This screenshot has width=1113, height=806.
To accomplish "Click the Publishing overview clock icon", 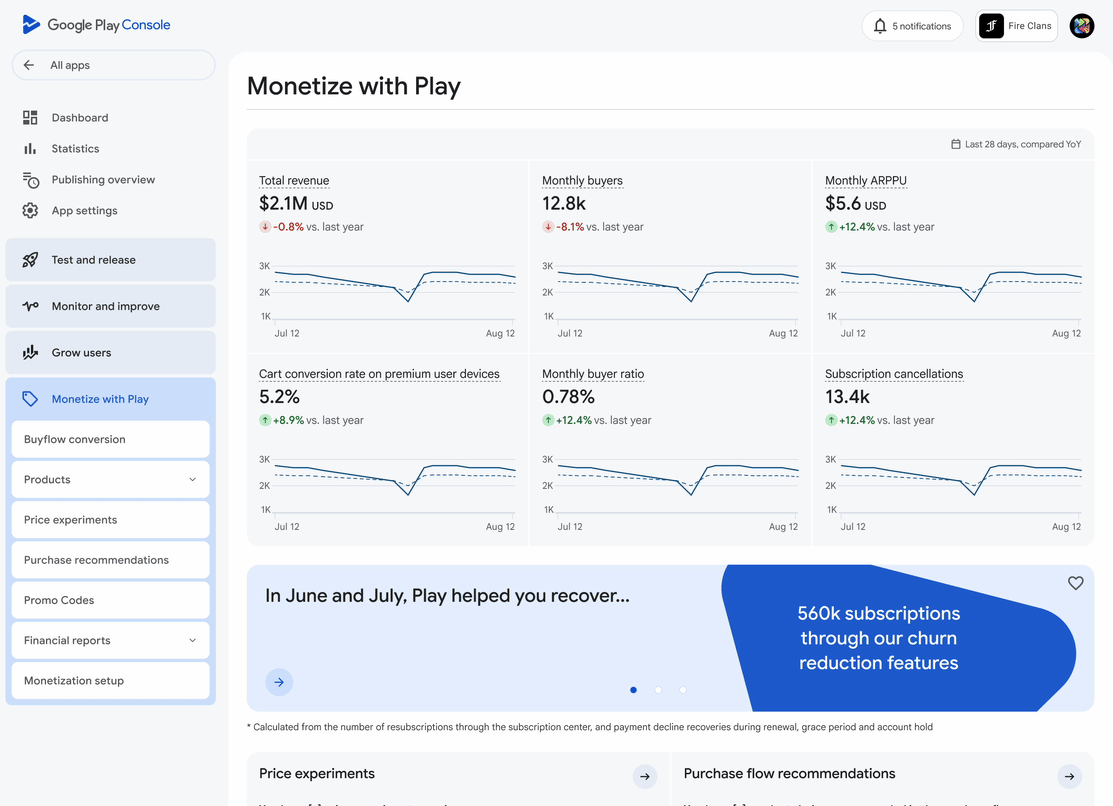I will (30, 180).
